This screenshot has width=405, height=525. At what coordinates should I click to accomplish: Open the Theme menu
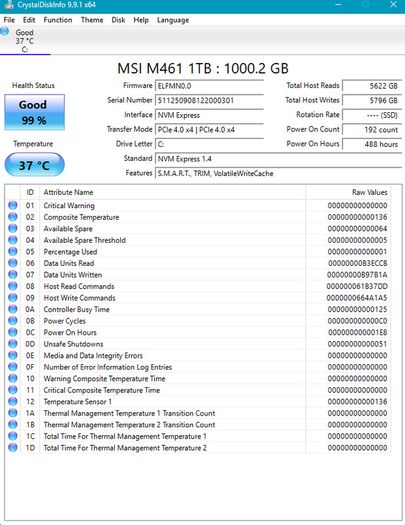pyautogui.click(x=92, y=20)
